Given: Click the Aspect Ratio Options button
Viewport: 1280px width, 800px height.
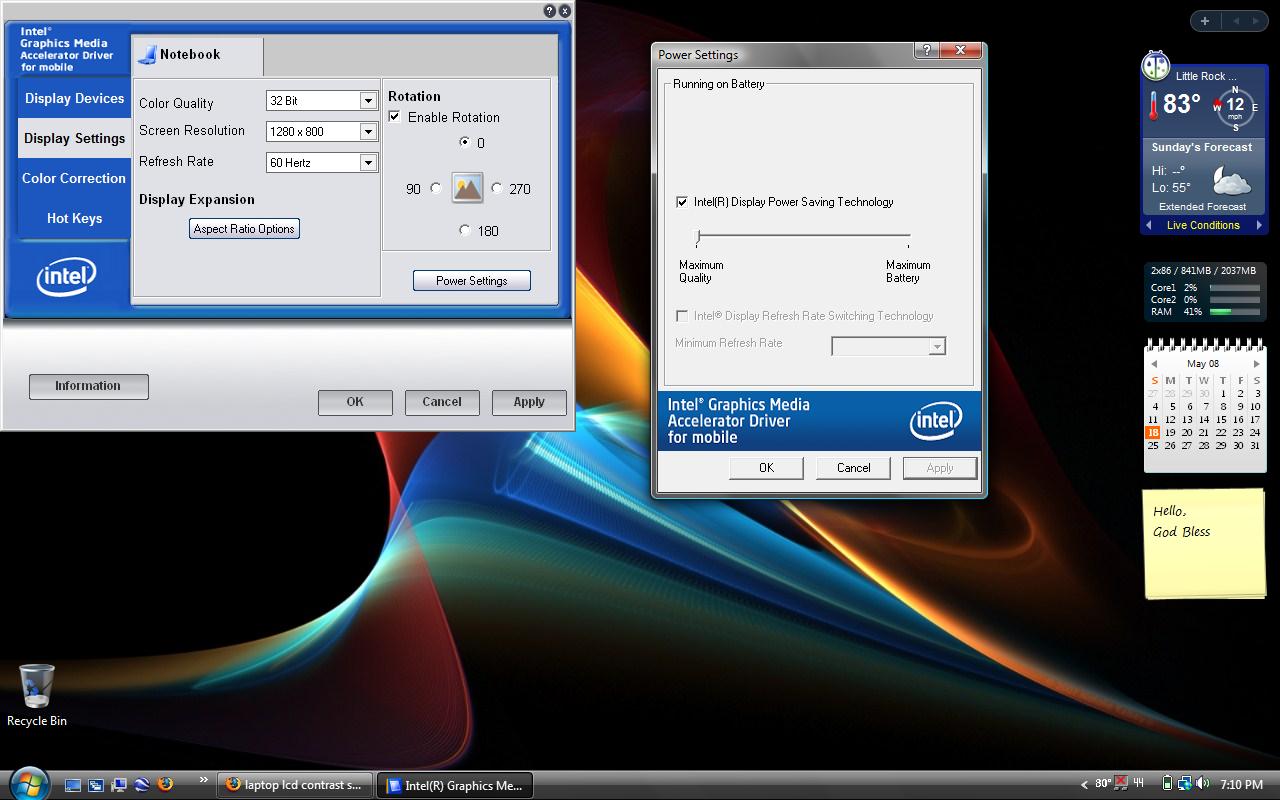Looking at the screenshot, I should pos(244,229).
